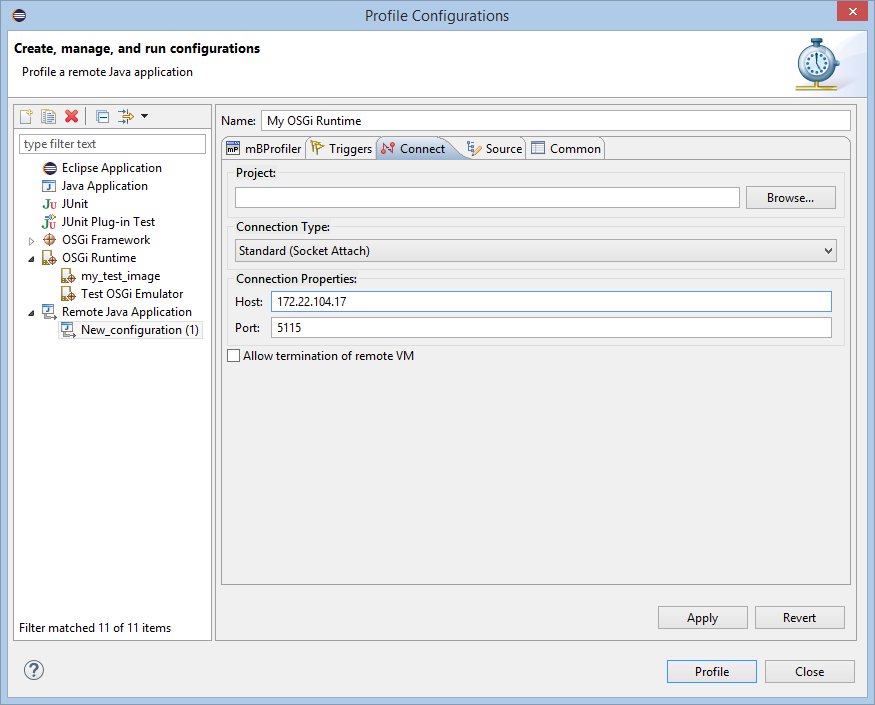Click into the Host input field
This screenshot has height=705, width=875.
550,302
